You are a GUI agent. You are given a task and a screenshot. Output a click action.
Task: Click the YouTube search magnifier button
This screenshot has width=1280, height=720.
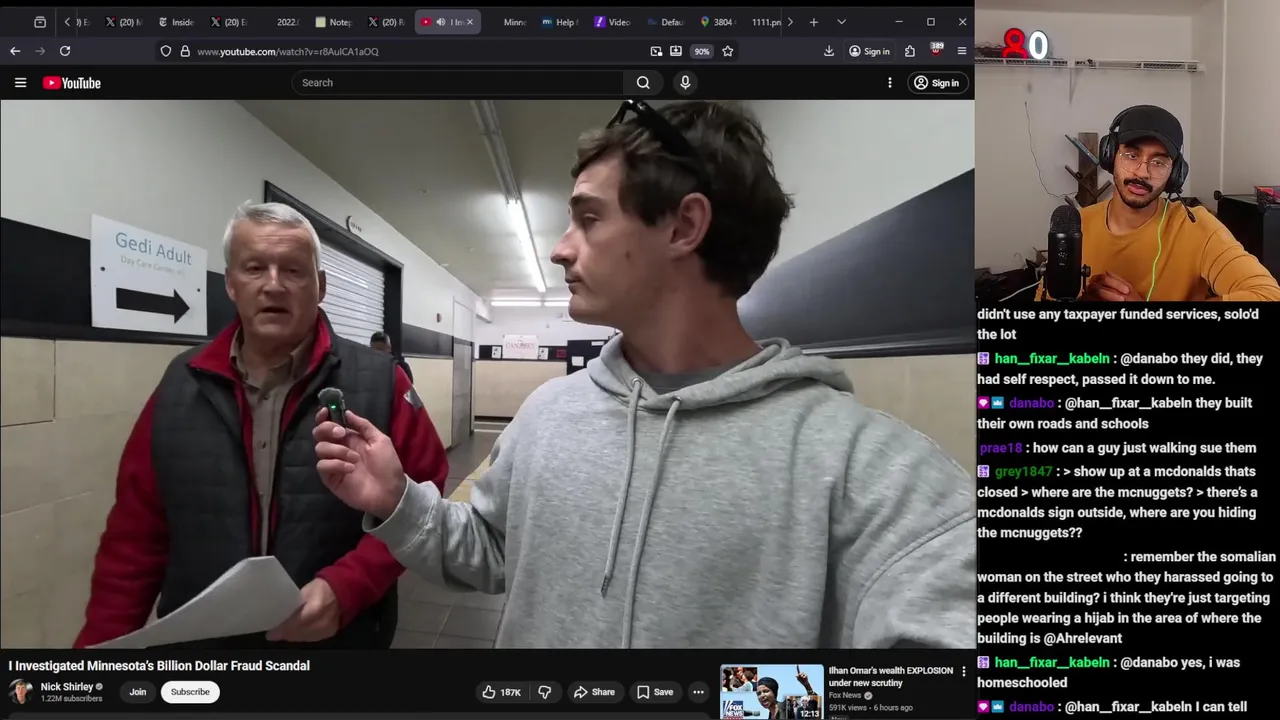(x=643, y=83)
